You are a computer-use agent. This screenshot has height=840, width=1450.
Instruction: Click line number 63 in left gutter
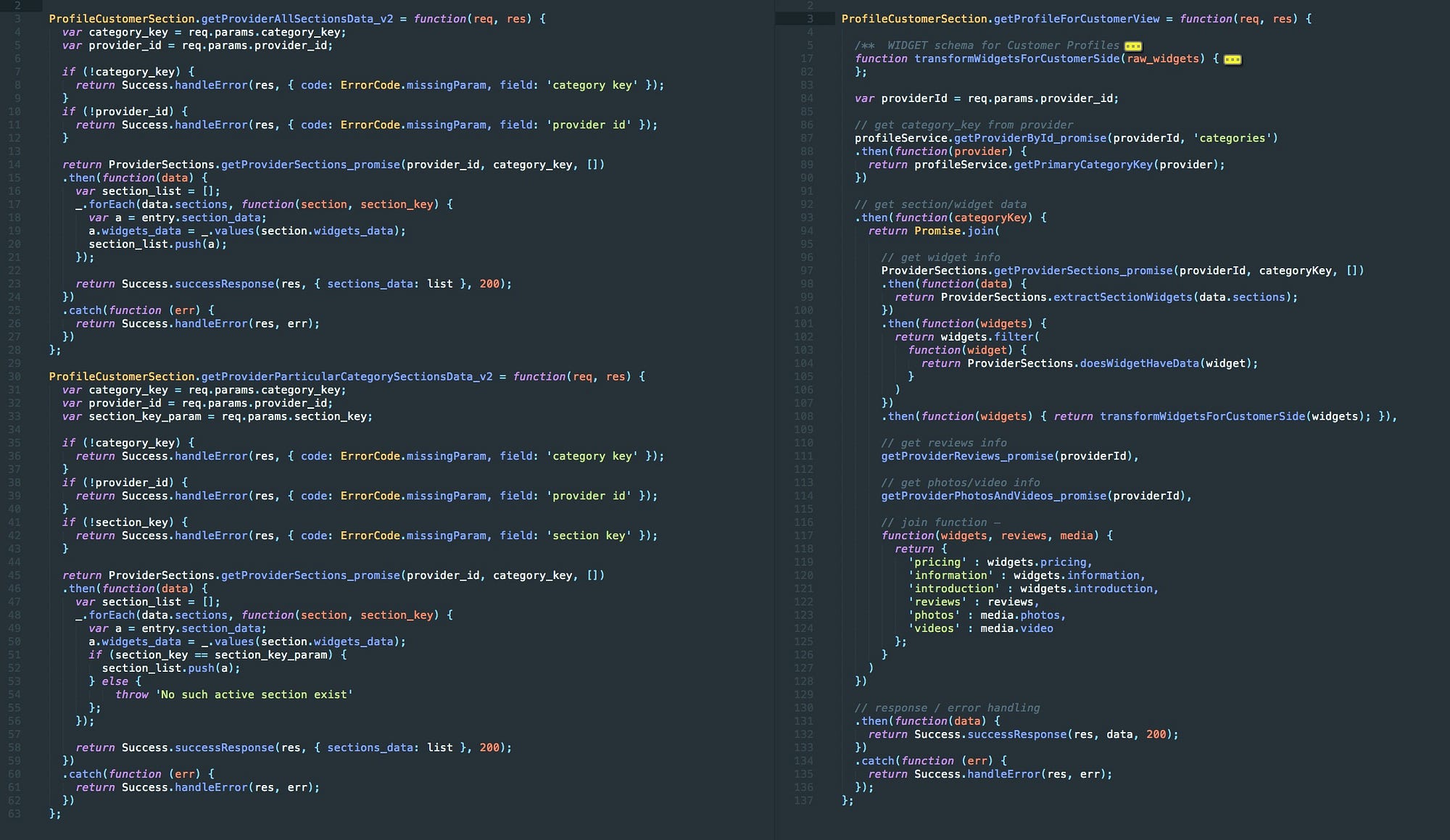[x=14, y=814]
